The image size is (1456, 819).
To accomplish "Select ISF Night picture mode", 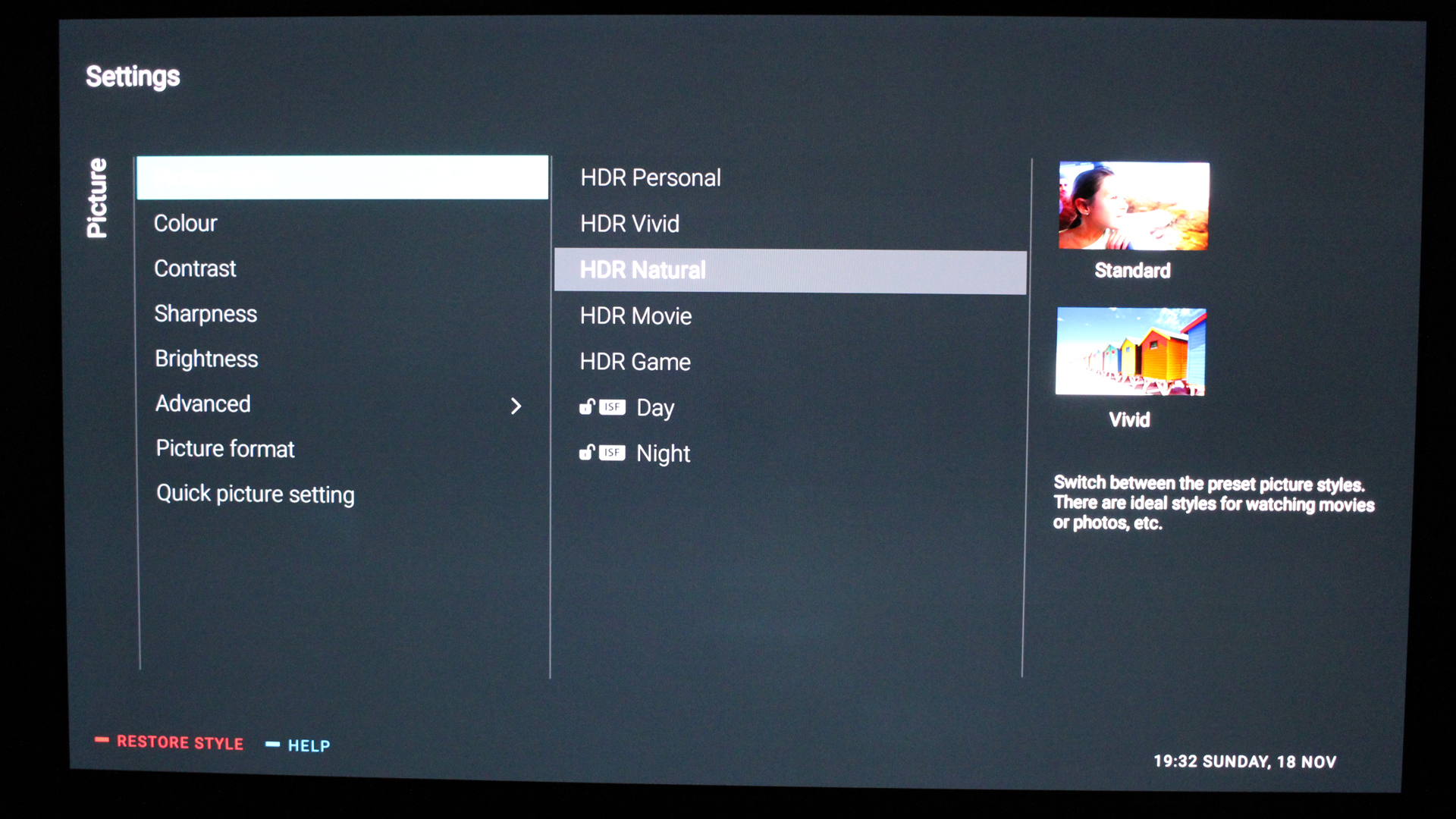I will click(663, 453).
